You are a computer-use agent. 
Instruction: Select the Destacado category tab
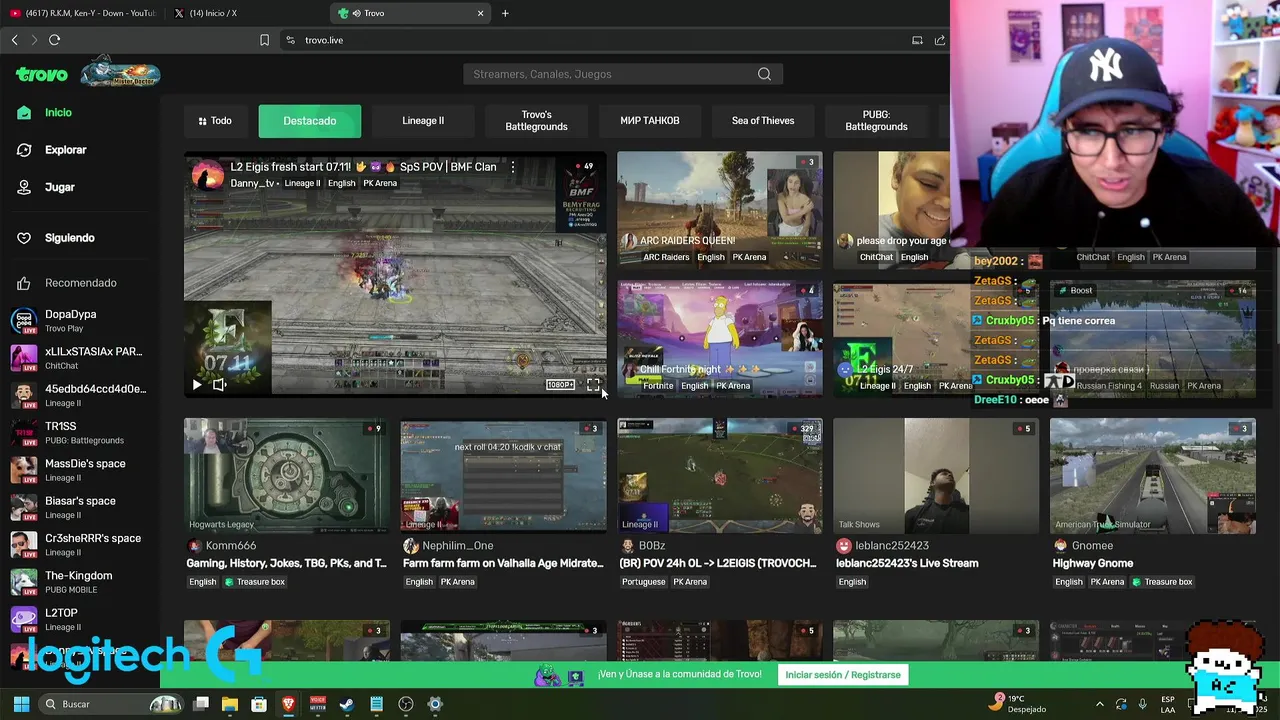coord(310,121)
